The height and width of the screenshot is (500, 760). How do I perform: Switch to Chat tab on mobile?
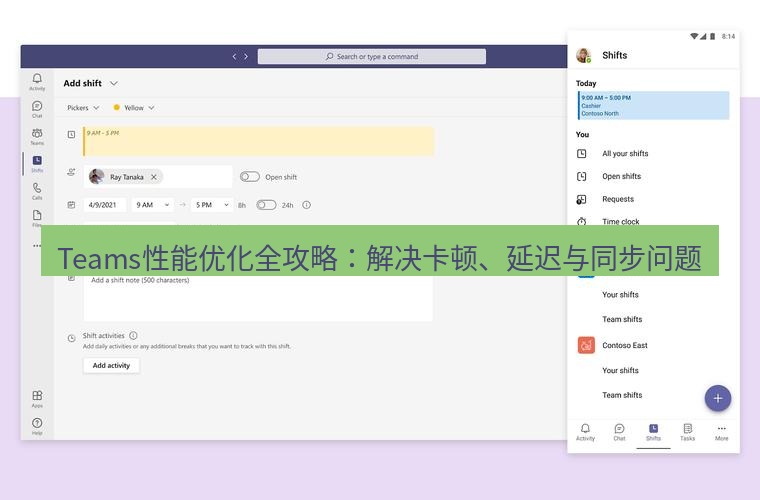pos(619,432)
